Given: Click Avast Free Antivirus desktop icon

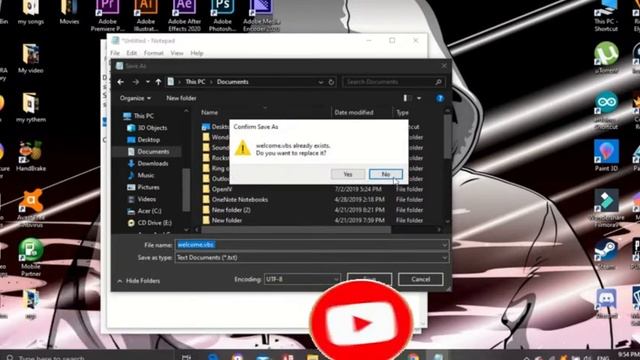Looking at the screenshot, I should click(x=31, y=208).
